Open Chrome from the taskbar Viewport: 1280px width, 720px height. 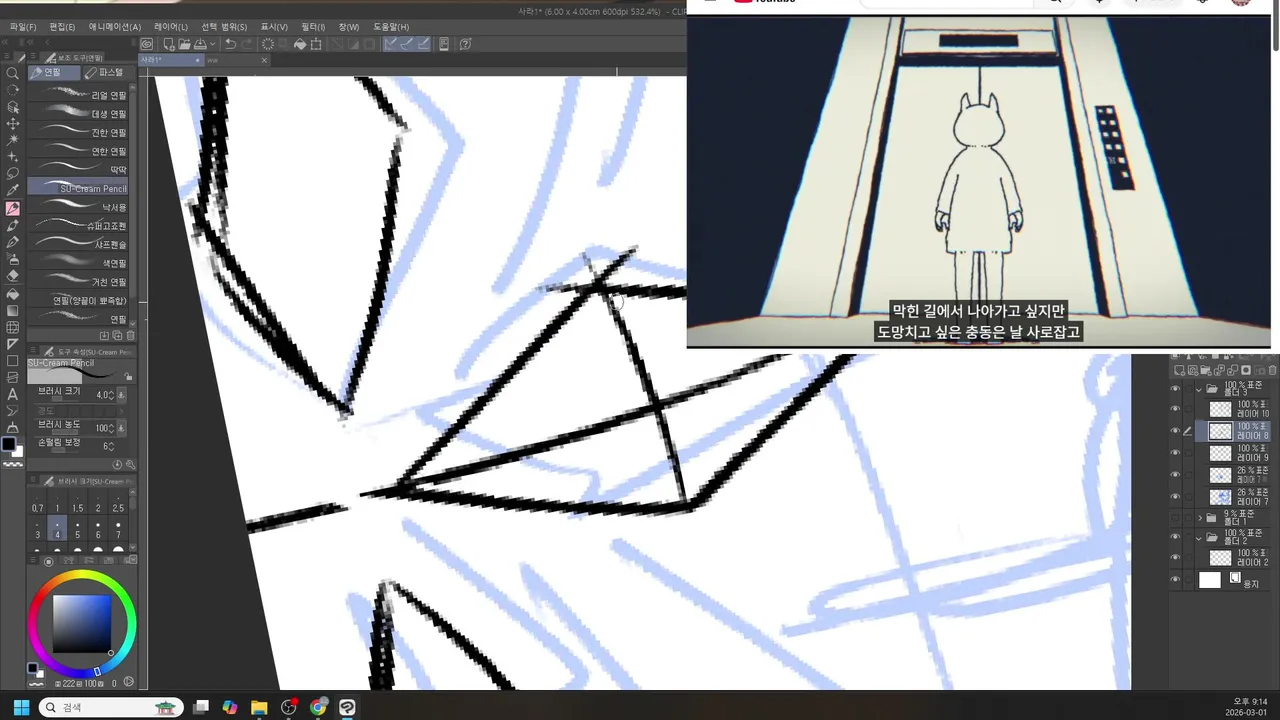(318, 707)
